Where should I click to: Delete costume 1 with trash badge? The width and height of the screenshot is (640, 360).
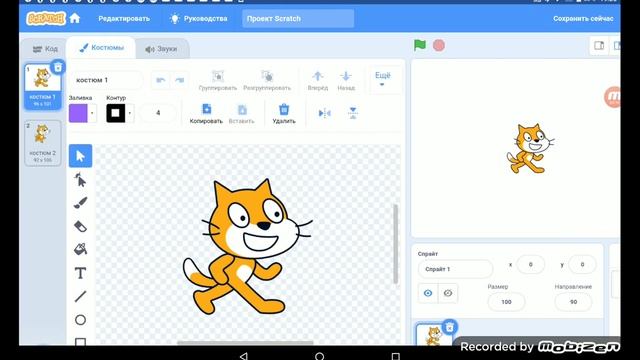coord(58,67)
